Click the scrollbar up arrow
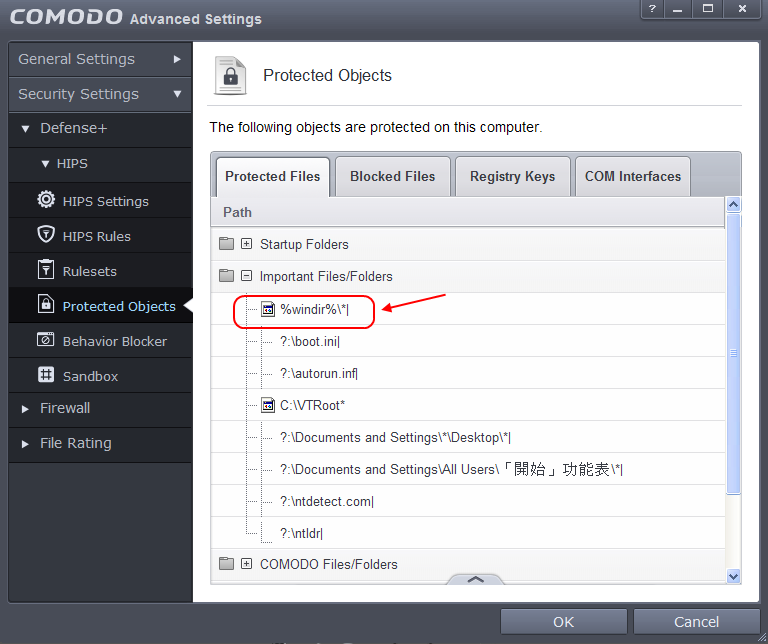Screen dimensions: 768x644 733,204
